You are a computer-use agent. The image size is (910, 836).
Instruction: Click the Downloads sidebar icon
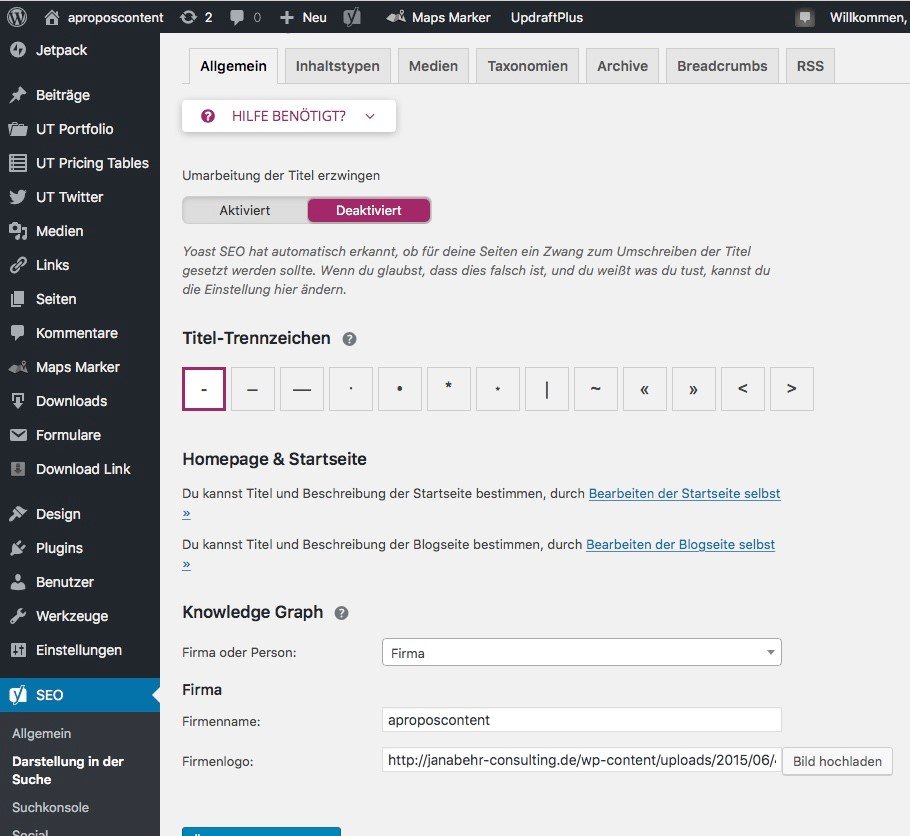pyautogui.click(x=18, y=401)
